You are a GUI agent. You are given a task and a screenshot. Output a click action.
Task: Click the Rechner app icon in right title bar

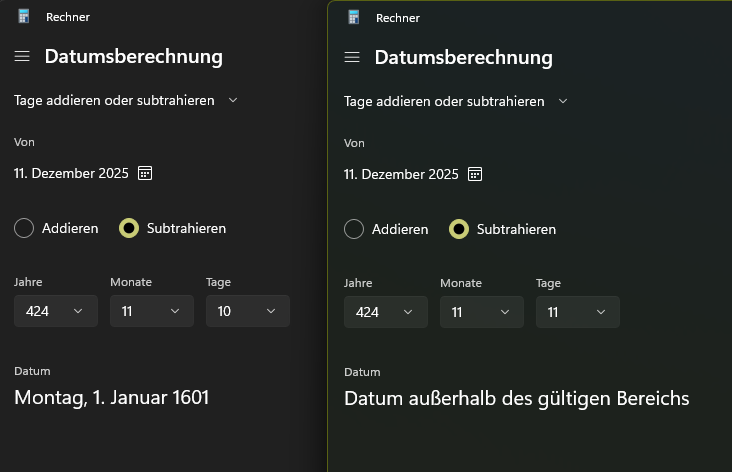[354, 17]
